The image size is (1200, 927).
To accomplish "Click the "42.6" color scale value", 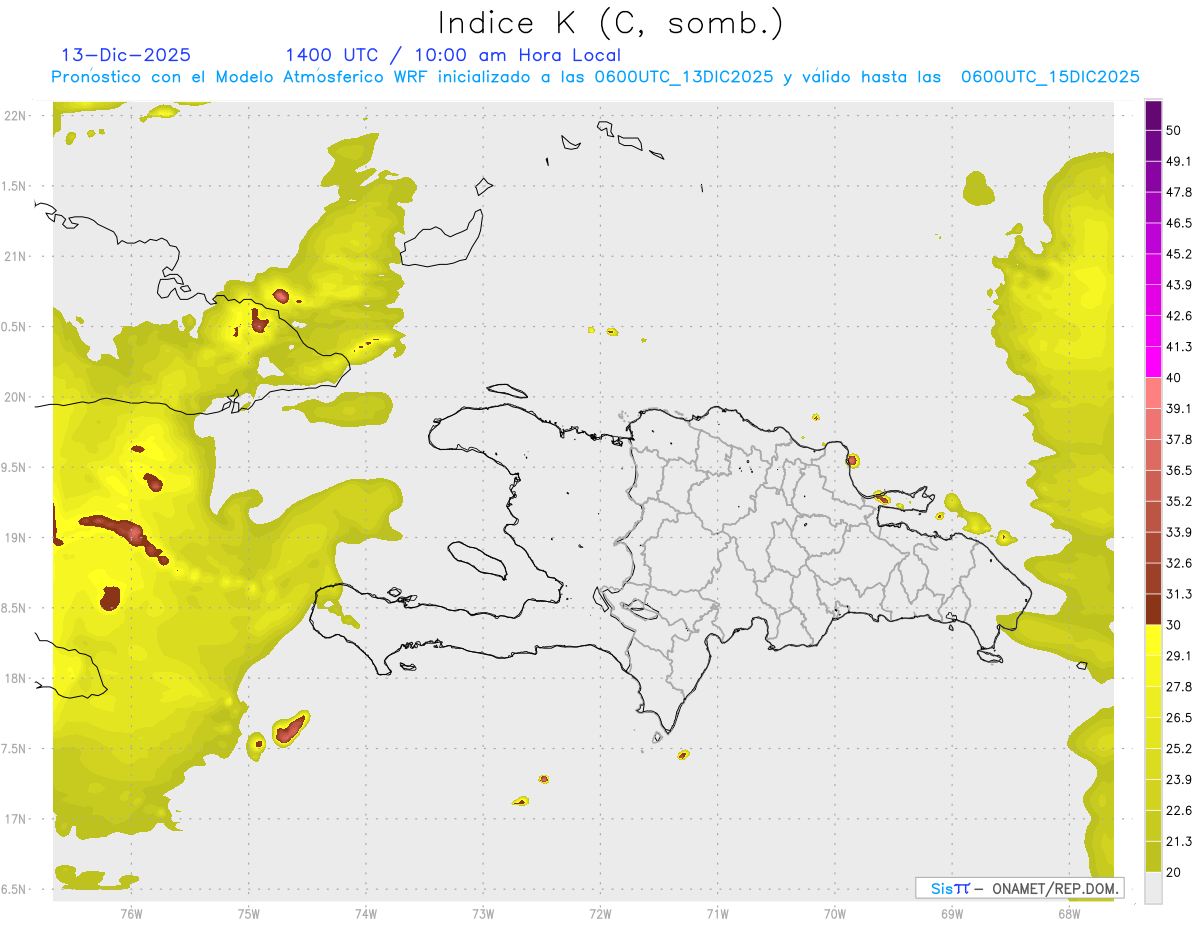I will pyautogui.click(x=1178, y=316).
